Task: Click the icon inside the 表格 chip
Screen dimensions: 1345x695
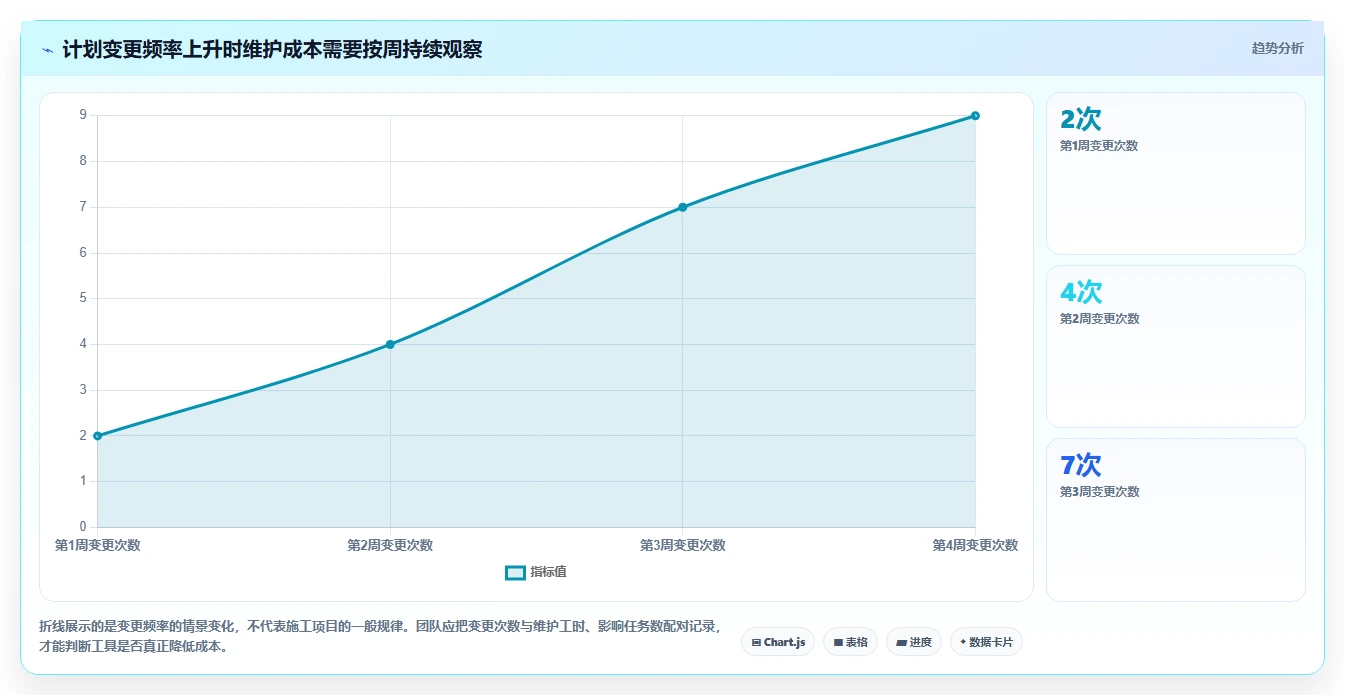Action: [838, 642]
